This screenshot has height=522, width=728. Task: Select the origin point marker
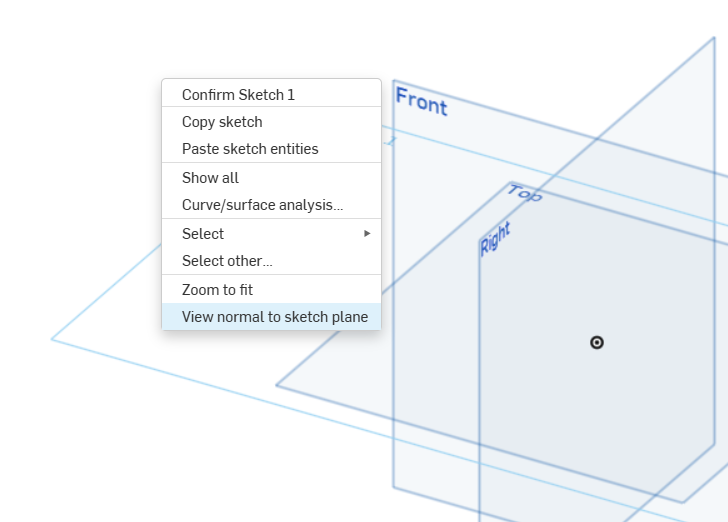pos(597,342)
